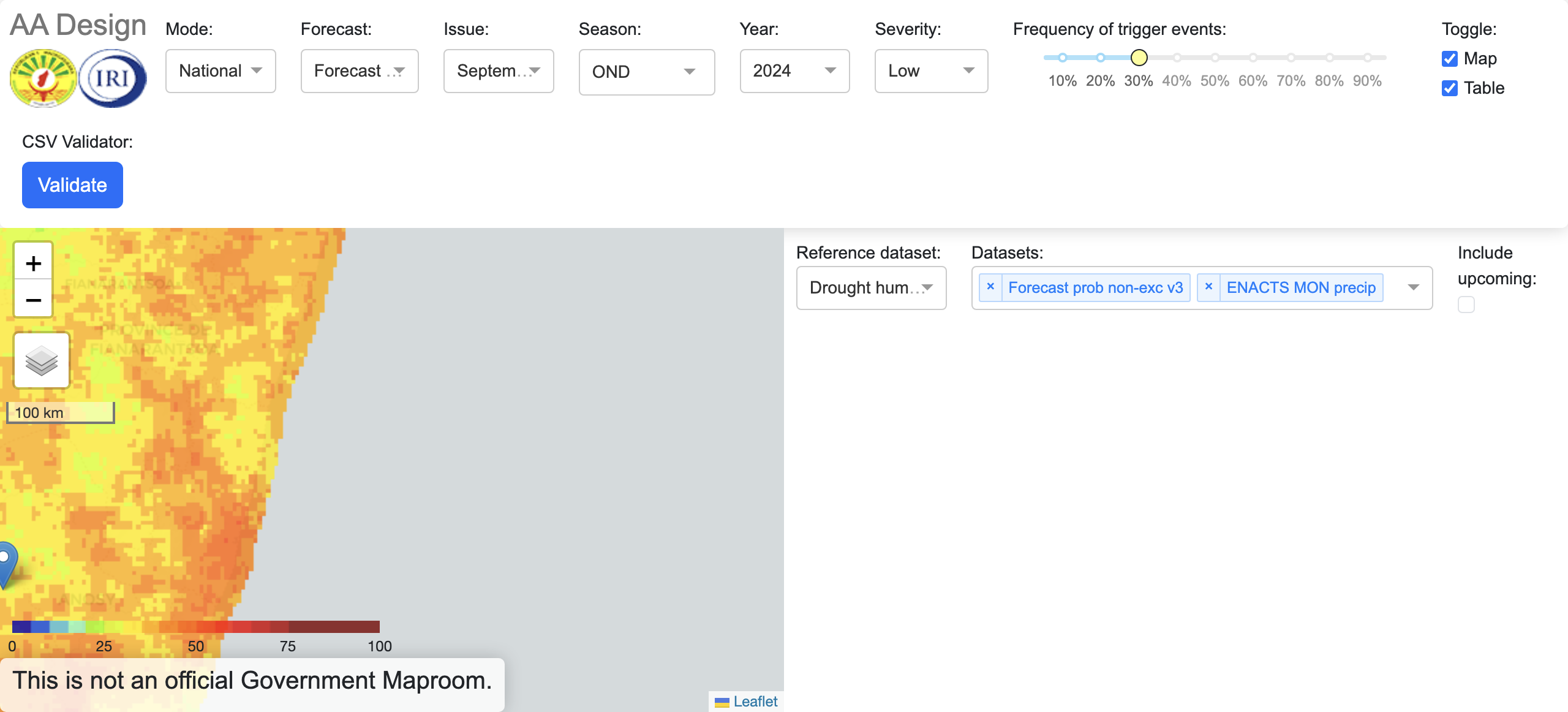This screenshot has height=712, width=1568.
Task: Remove ENACTS MON precip dataset tag
Action: (1208, 287)
